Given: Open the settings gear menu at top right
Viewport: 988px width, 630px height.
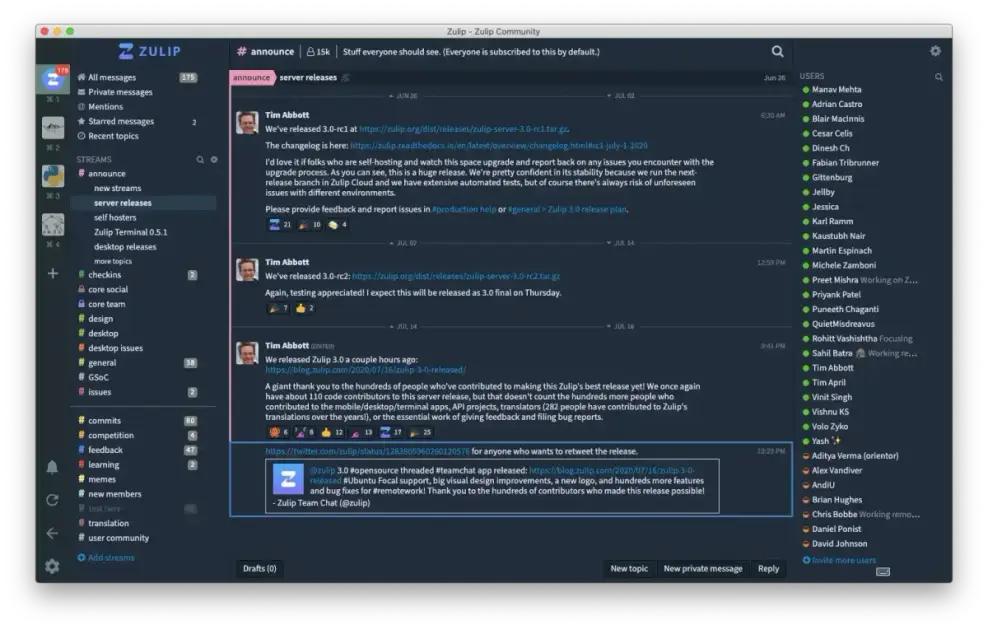Looking at the screenshot, I should (935, 51).
